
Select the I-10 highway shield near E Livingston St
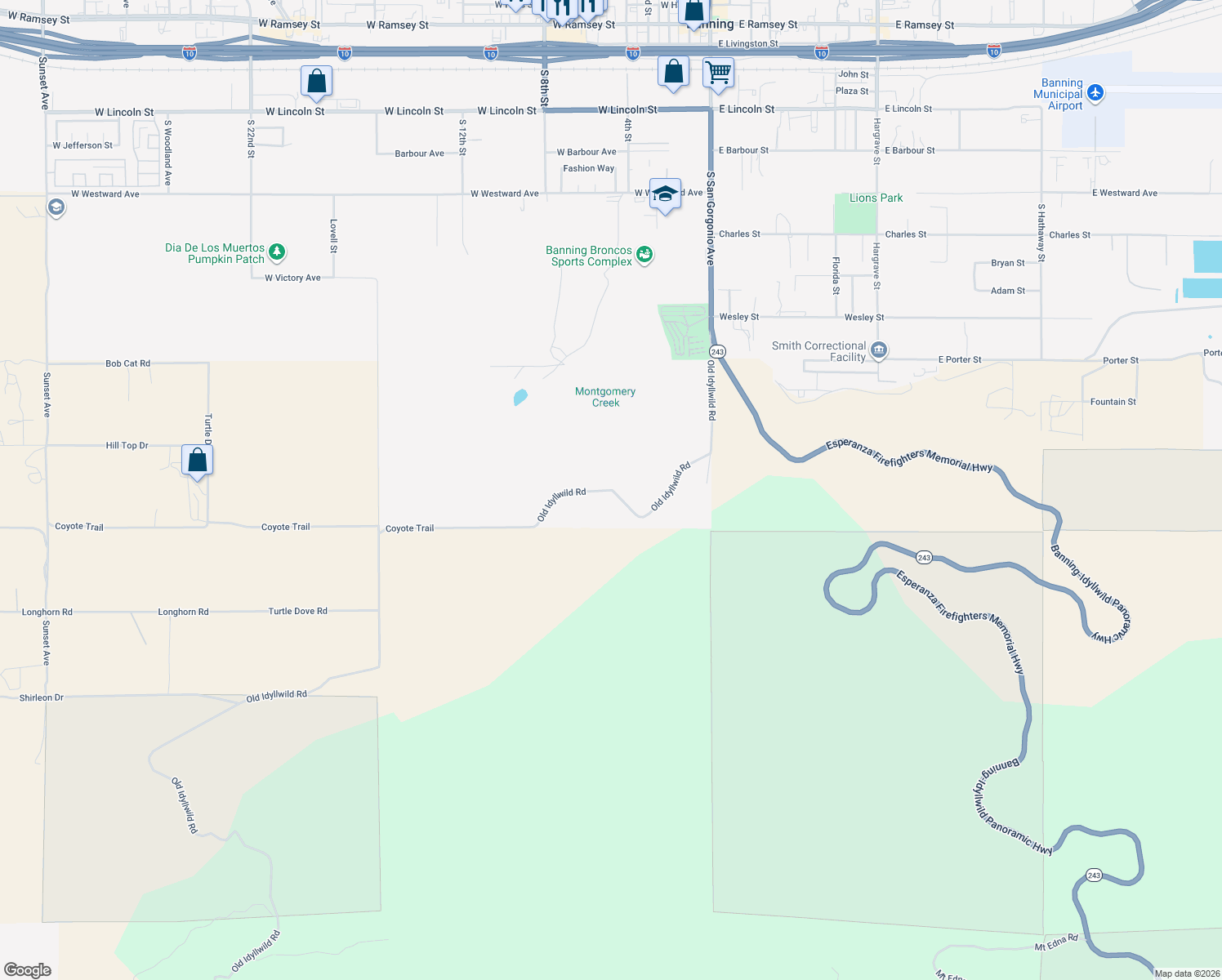click(820, 51)
